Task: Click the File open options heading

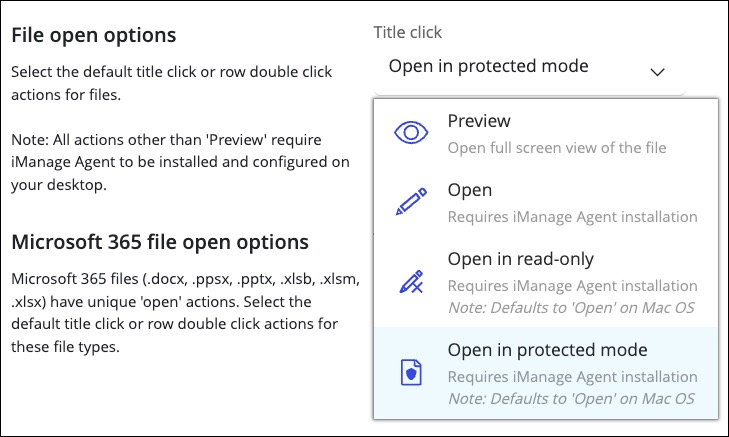Action: pos(94,35)
